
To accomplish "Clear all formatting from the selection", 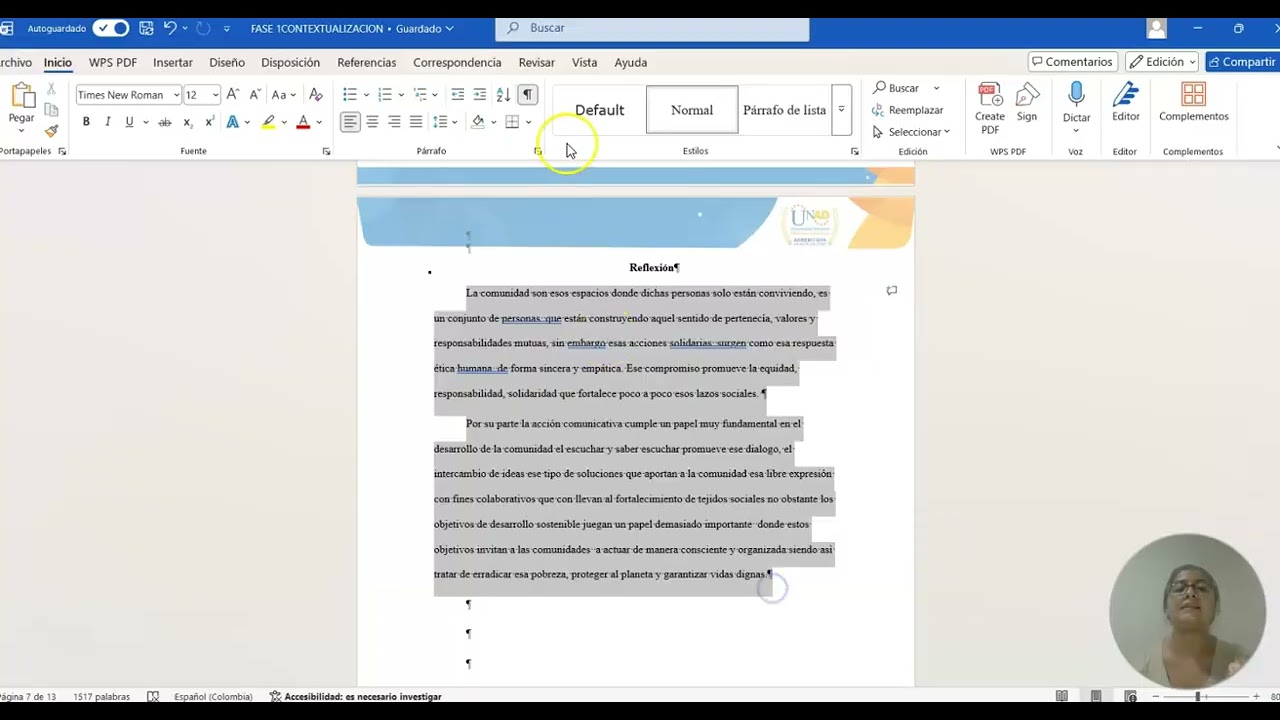I will pos(316,94).
